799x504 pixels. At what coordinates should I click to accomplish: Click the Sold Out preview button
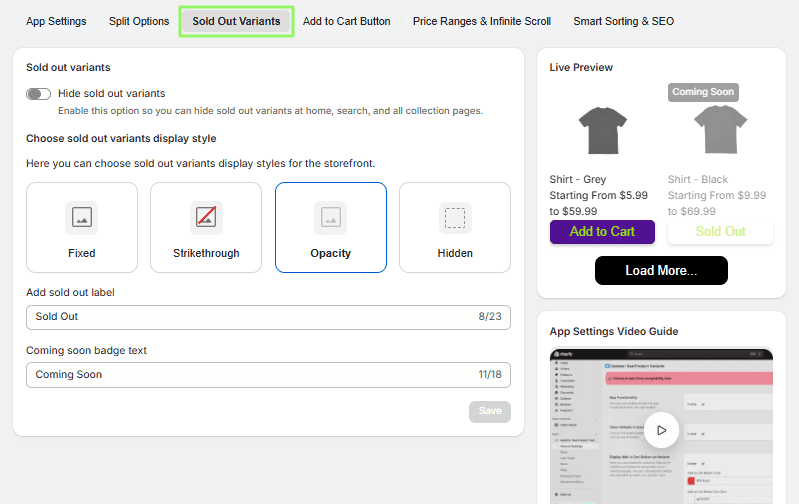pos(721,232)
